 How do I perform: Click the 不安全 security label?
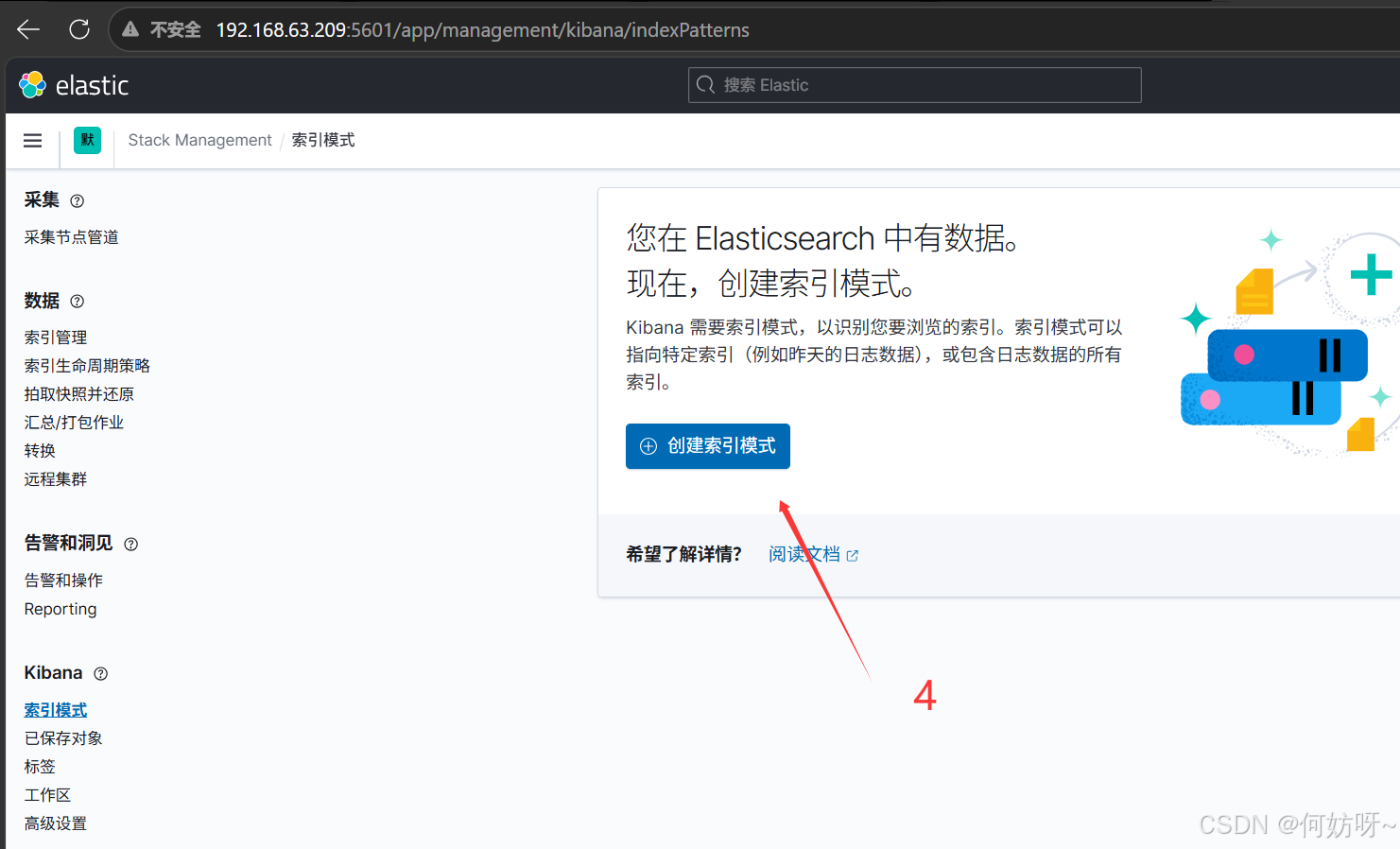pos(176,30)
